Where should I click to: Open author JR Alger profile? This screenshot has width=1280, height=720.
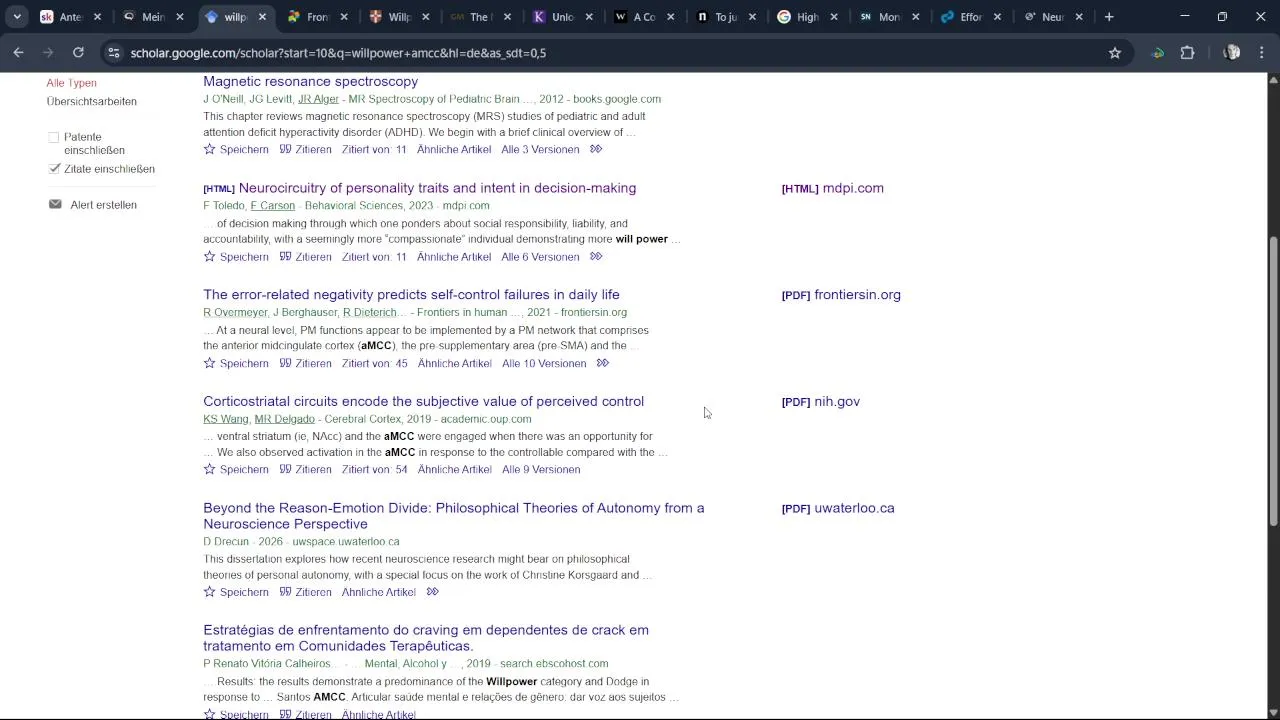(x=318, y=99)
